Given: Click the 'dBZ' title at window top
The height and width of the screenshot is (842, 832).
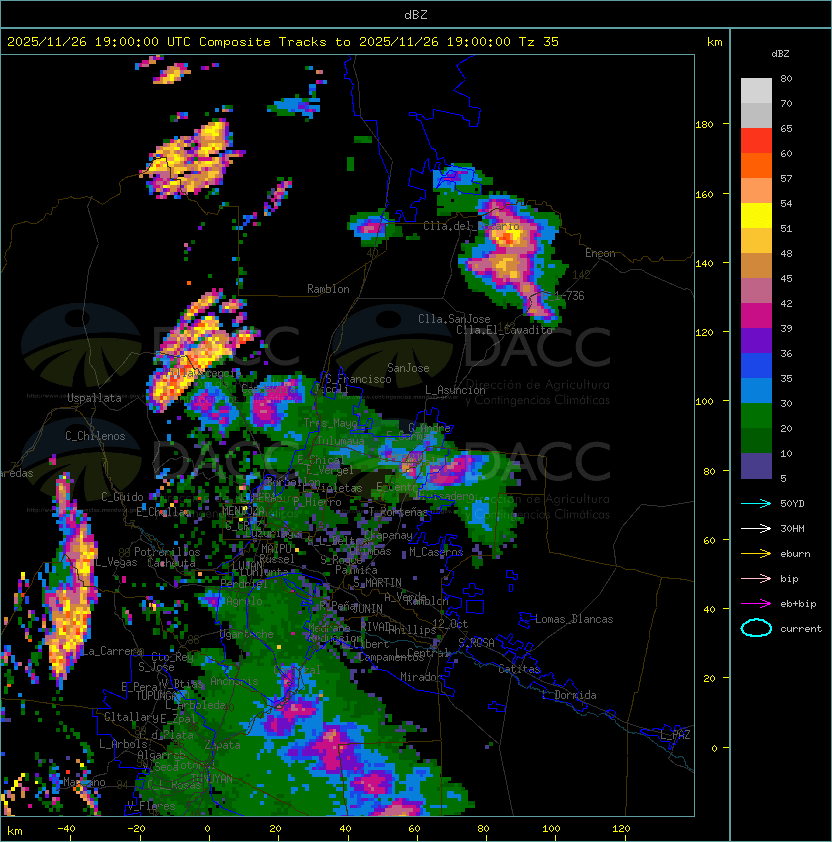Looking at the screenshot, I should point(416,15).
